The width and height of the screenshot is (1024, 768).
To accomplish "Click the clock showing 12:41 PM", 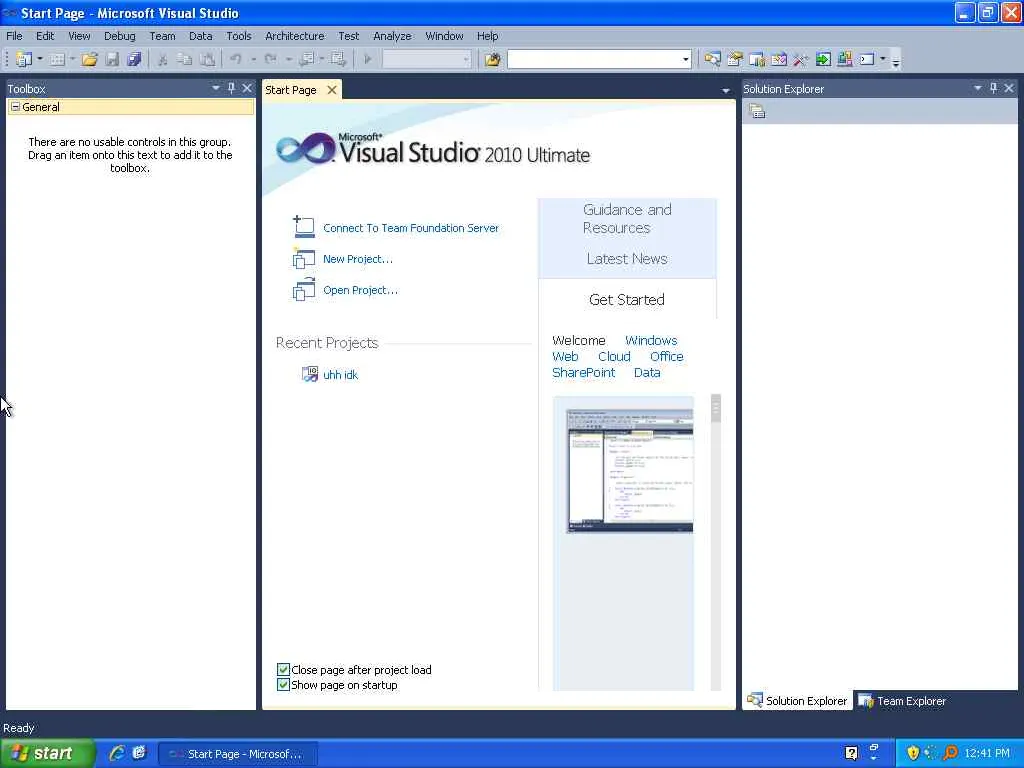I will pyautogui.click(x=987, y=753).
